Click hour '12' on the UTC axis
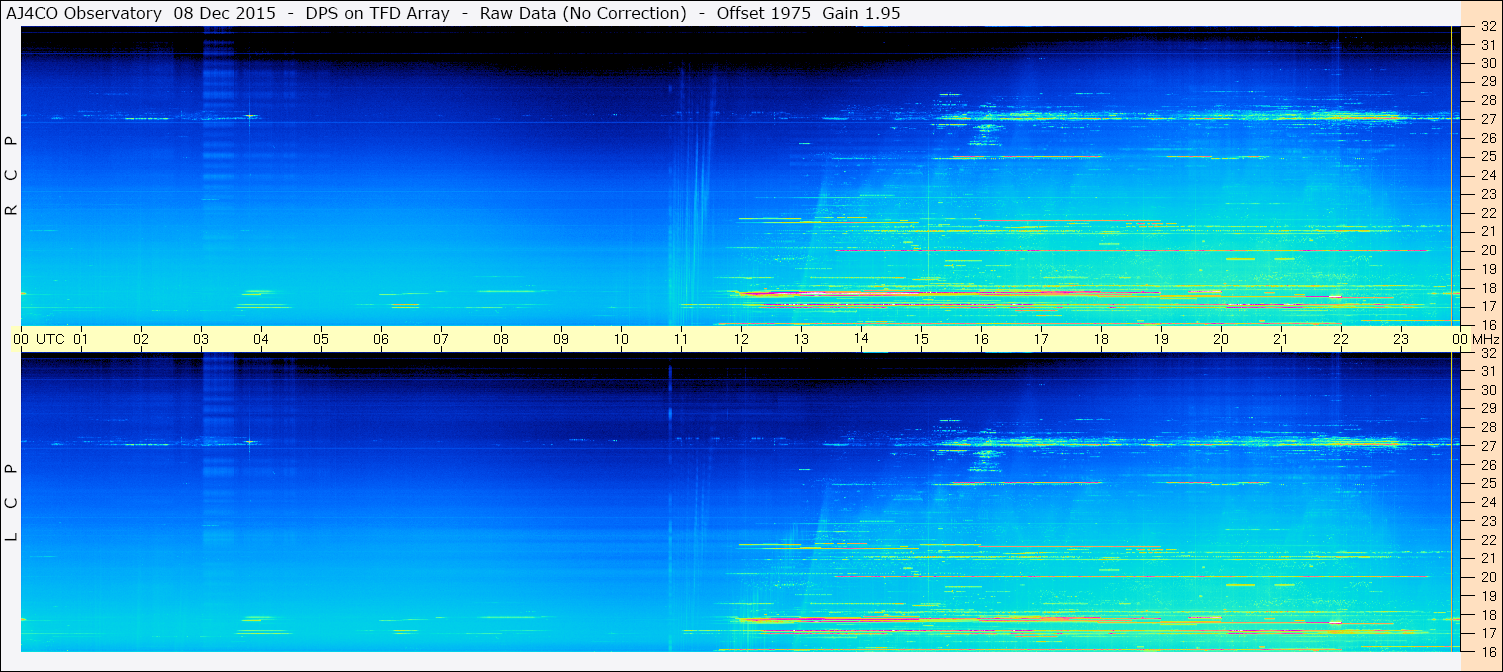 coord(741,340)
